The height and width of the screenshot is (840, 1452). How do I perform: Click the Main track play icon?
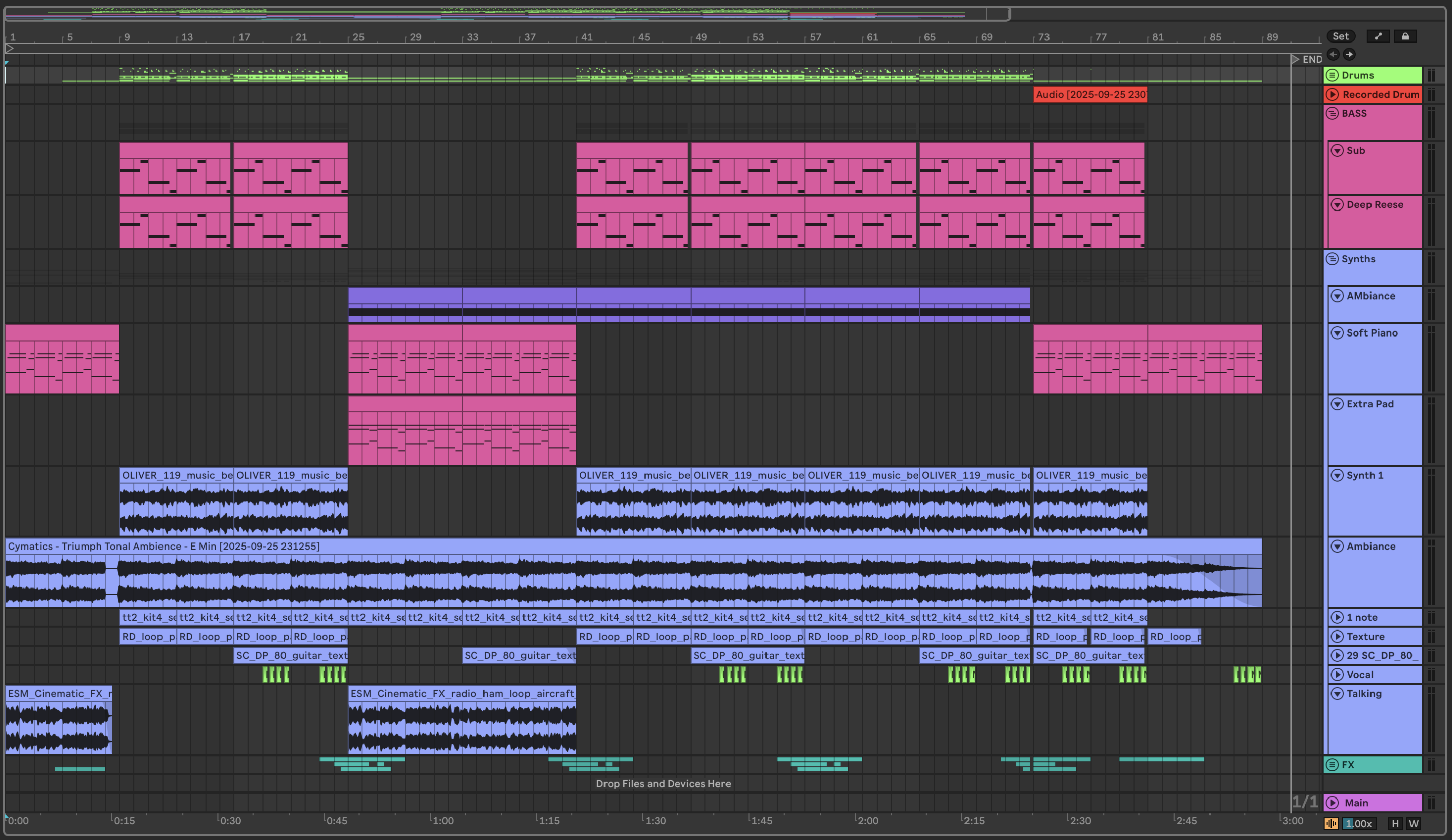(x=1332, y=803)
